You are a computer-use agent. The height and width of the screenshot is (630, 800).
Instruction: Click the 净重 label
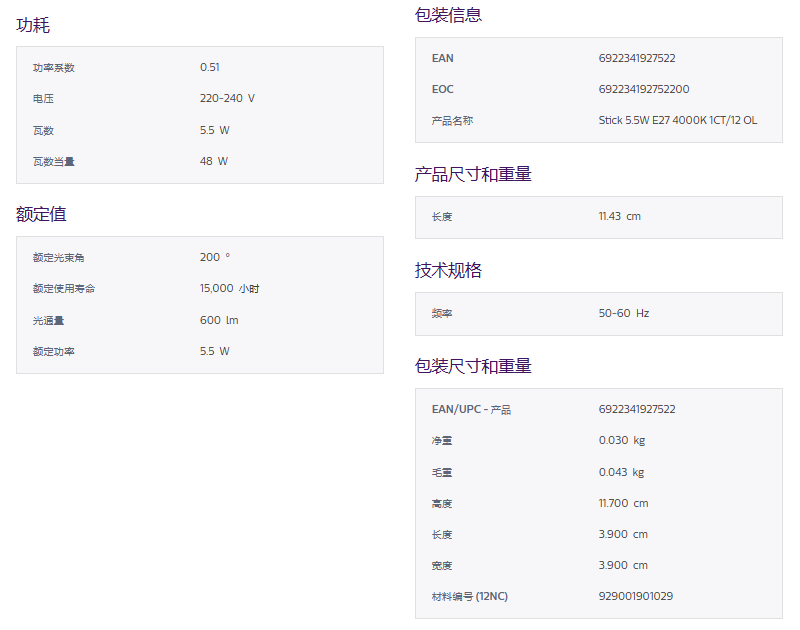click(x=442, y=440)
